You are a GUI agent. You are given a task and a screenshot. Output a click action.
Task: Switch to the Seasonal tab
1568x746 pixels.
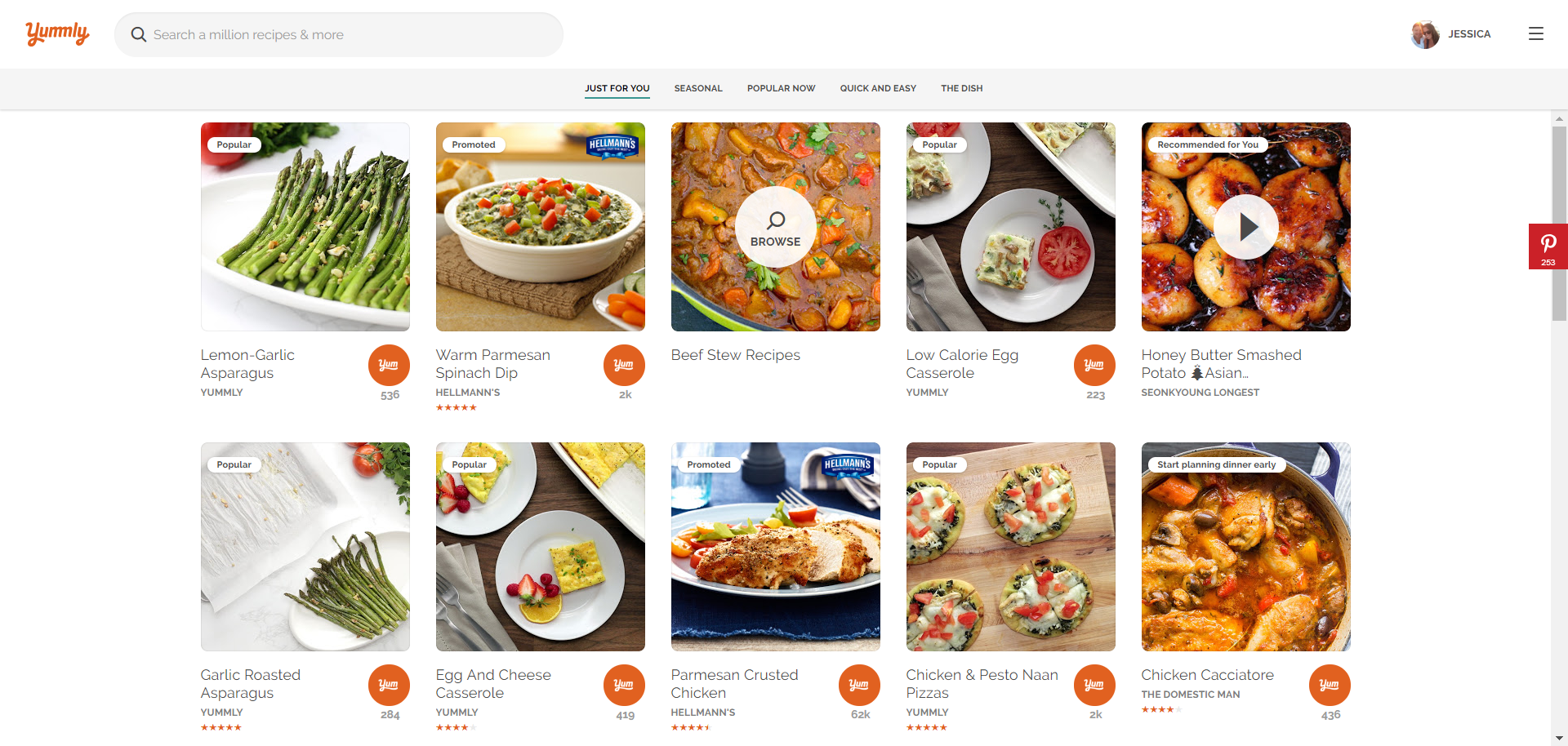tap(698, 88)
